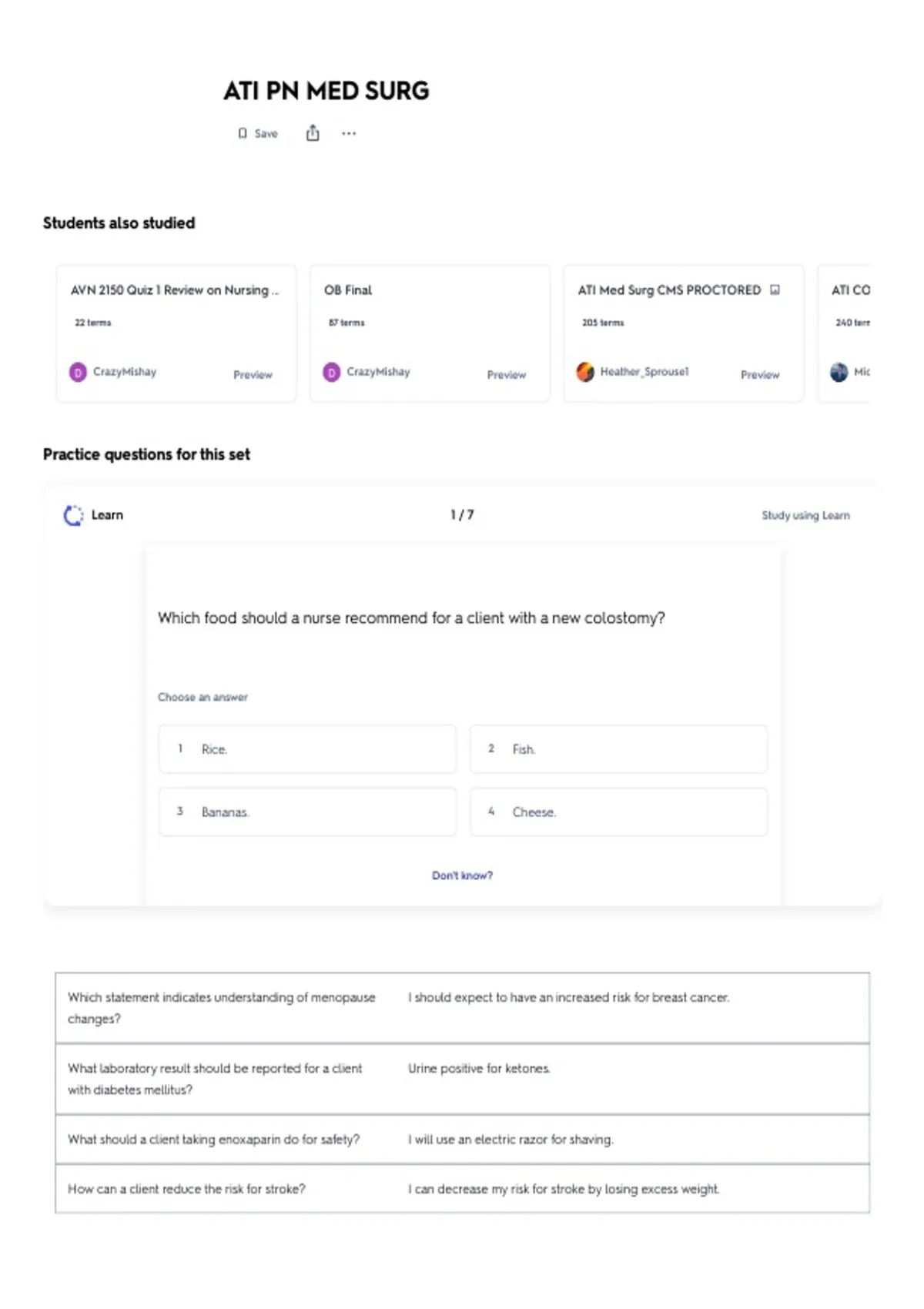Click the Save bookmark icon
The image size is (924, 1309).
pyautogui.click(x=243, y=134)
